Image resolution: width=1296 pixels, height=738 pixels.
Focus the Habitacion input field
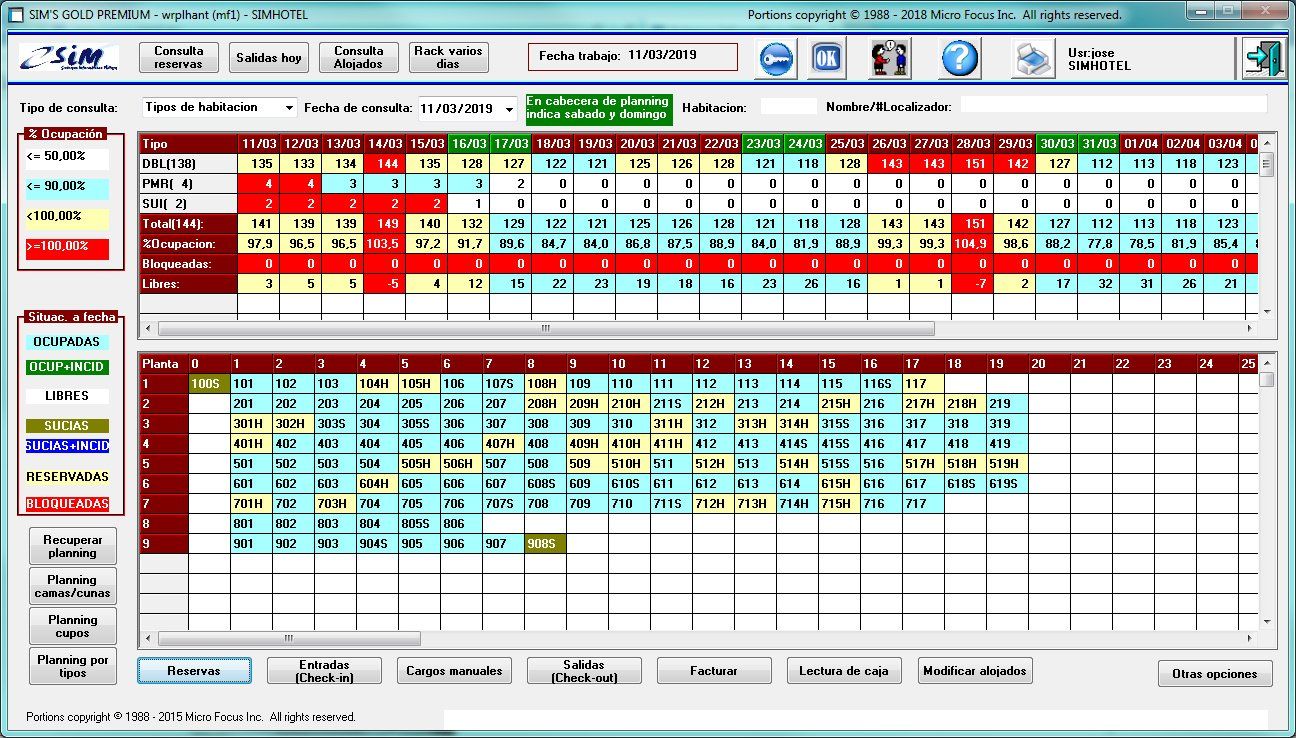(789, 106)
